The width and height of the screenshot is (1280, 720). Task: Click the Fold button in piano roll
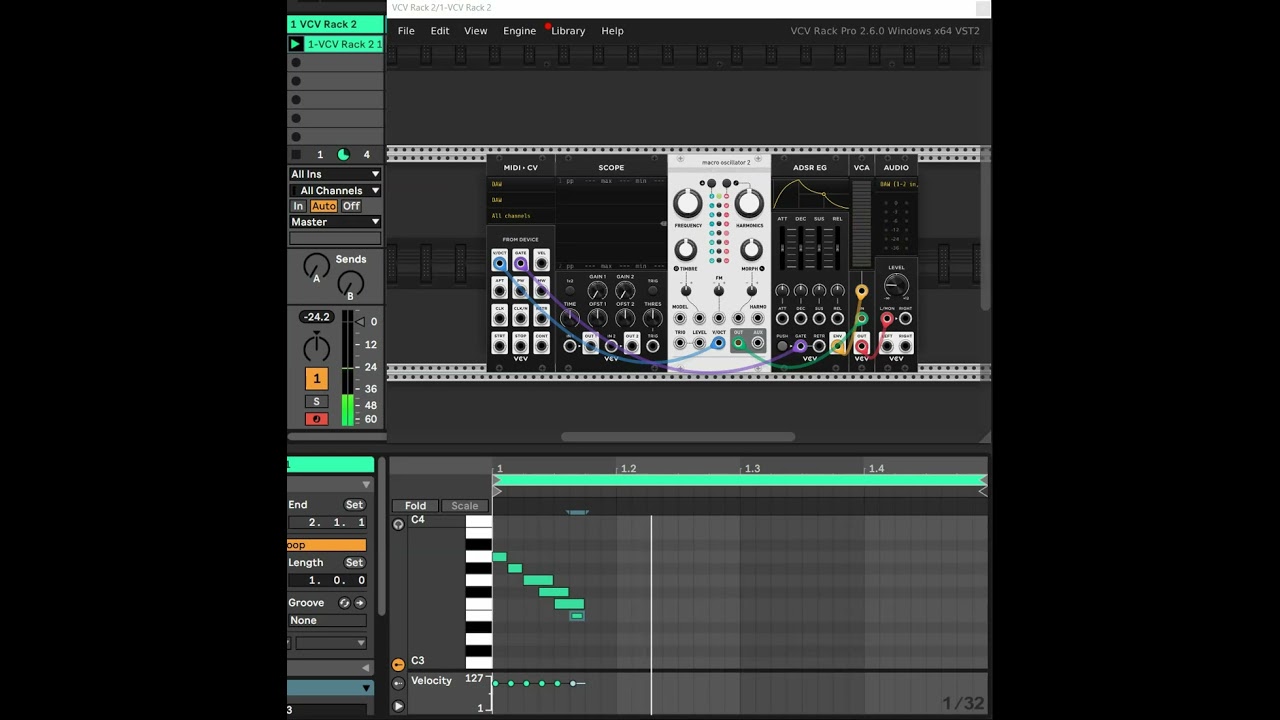[415, 506]
